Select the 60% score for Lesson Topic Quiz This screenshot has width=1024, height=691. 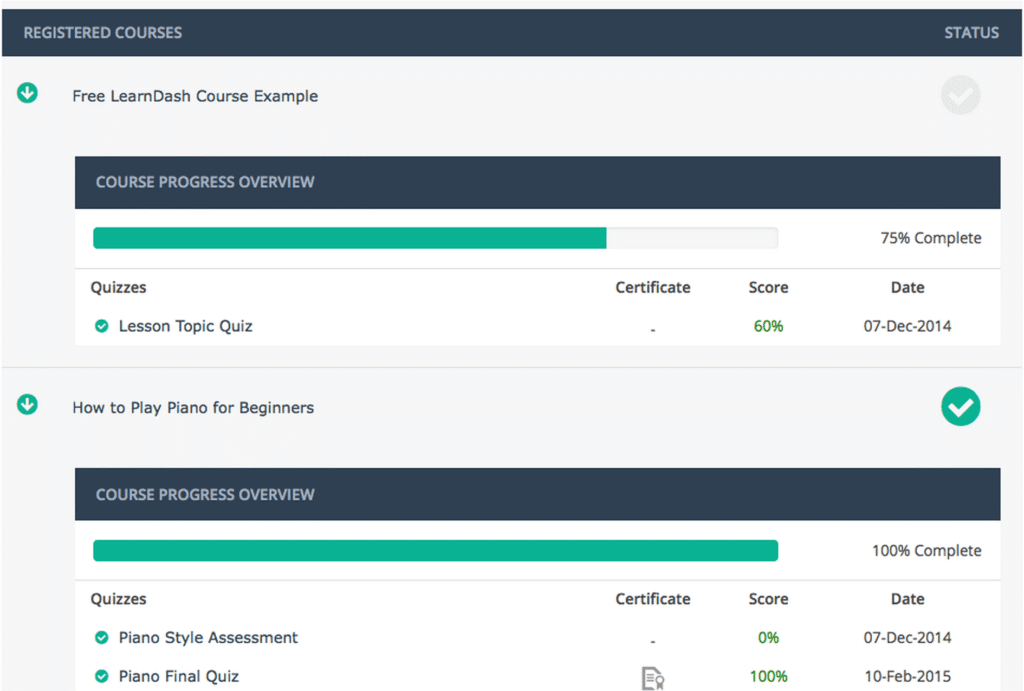tap(768, 326)
